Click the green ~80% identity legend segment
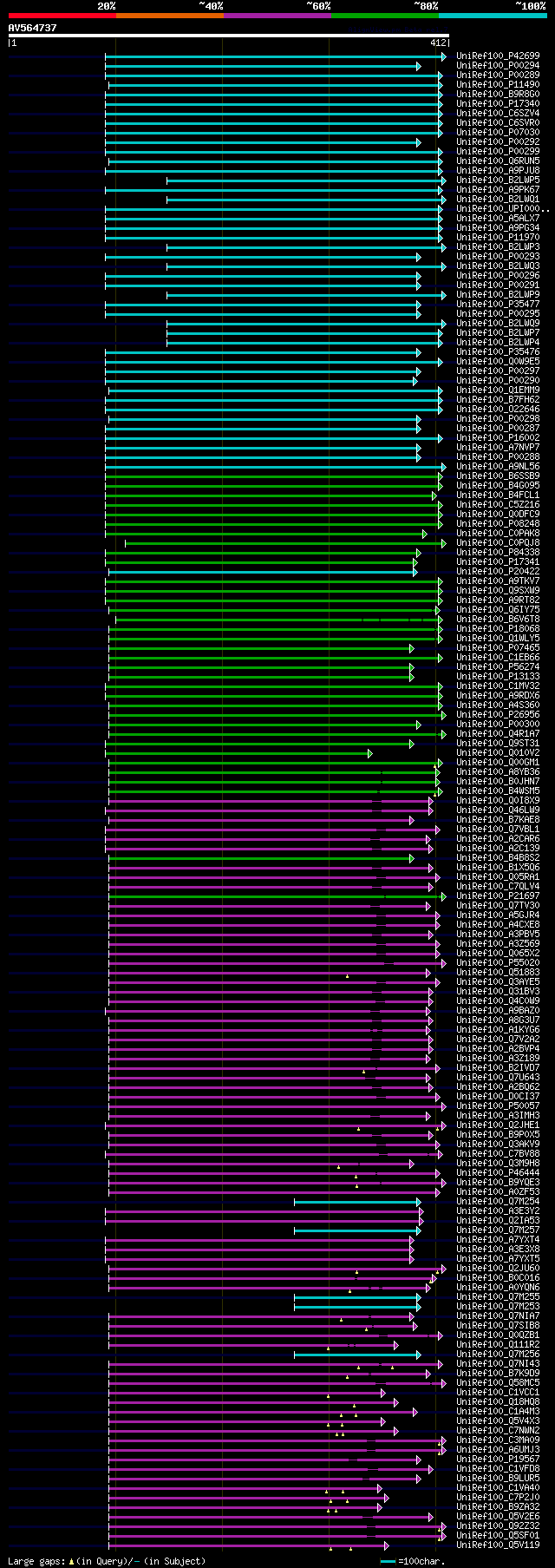The image size is (555, 1568). click(384, 16)
